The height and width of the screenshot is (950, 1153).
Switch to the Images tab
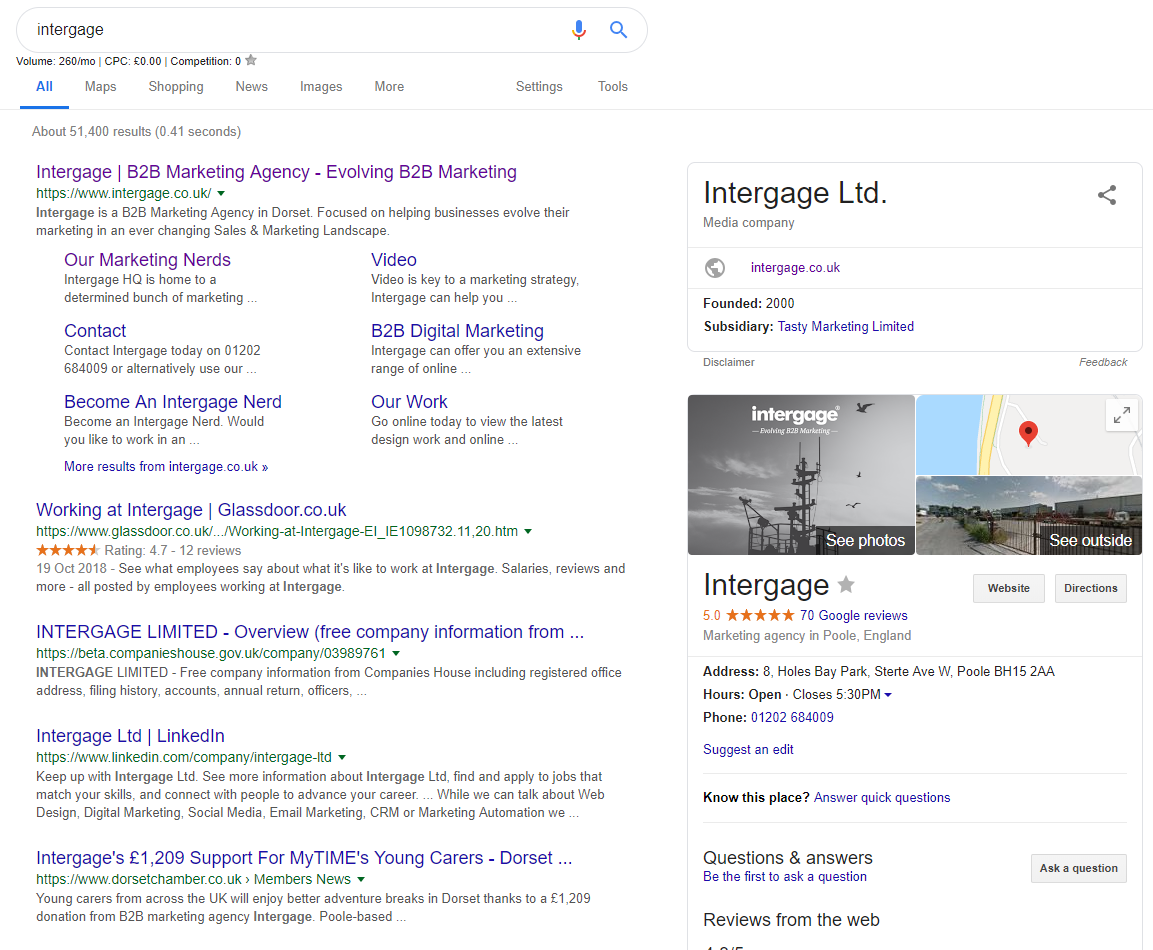point(321,87)
